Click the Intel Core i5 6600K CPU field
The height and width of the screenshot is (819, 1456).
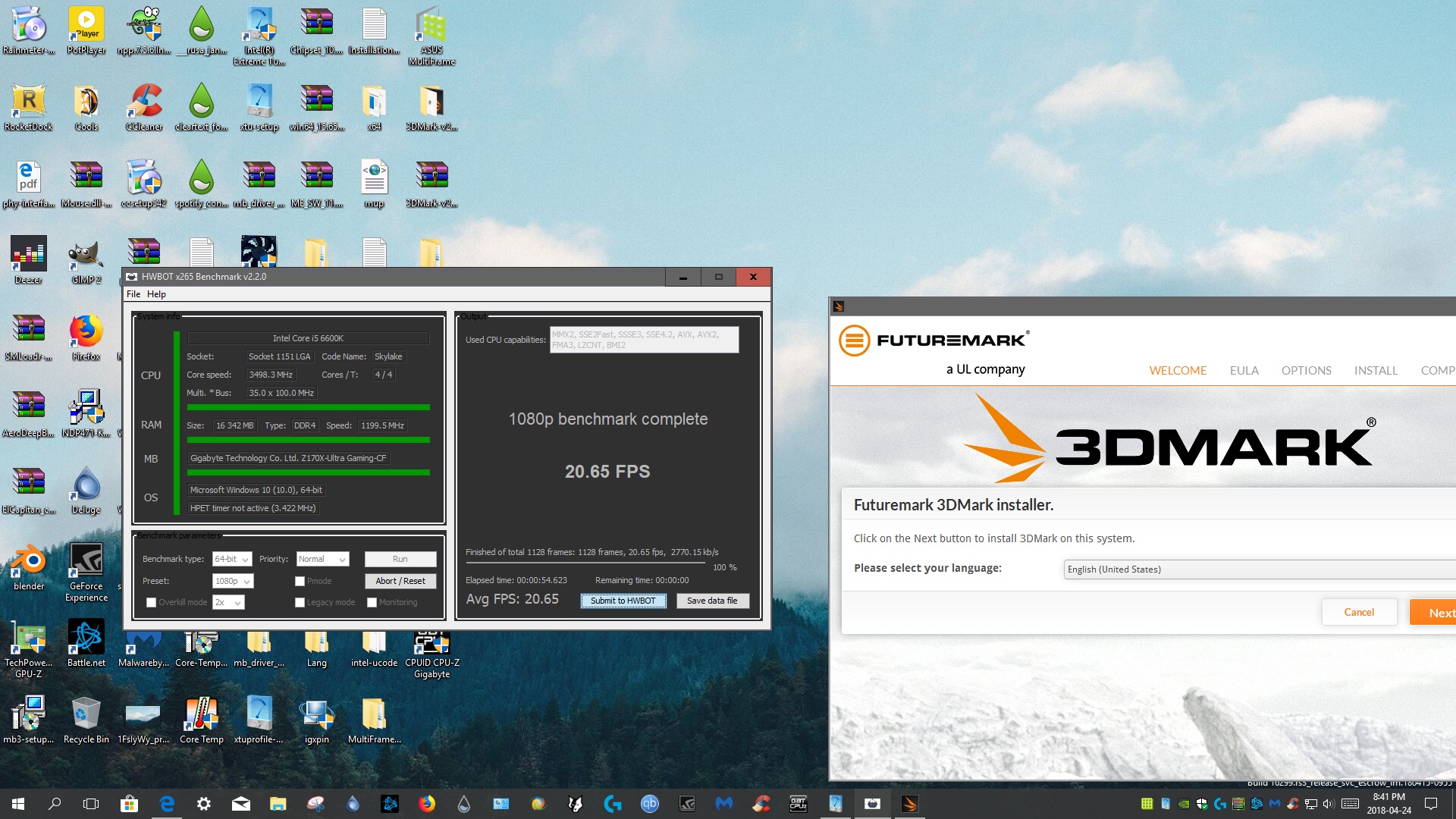point(308,339)
